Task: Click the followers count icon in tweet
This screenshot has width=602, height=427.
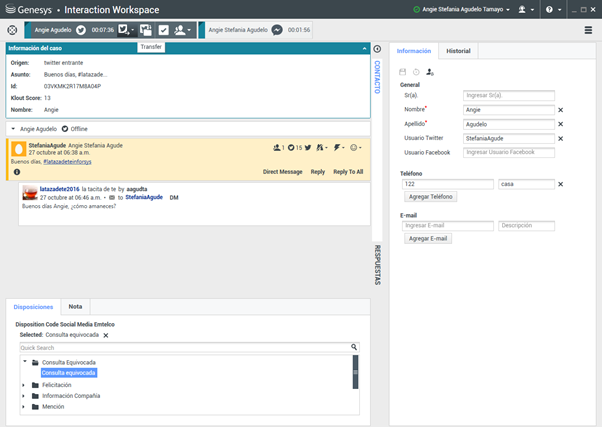Action: pos(278,147)
